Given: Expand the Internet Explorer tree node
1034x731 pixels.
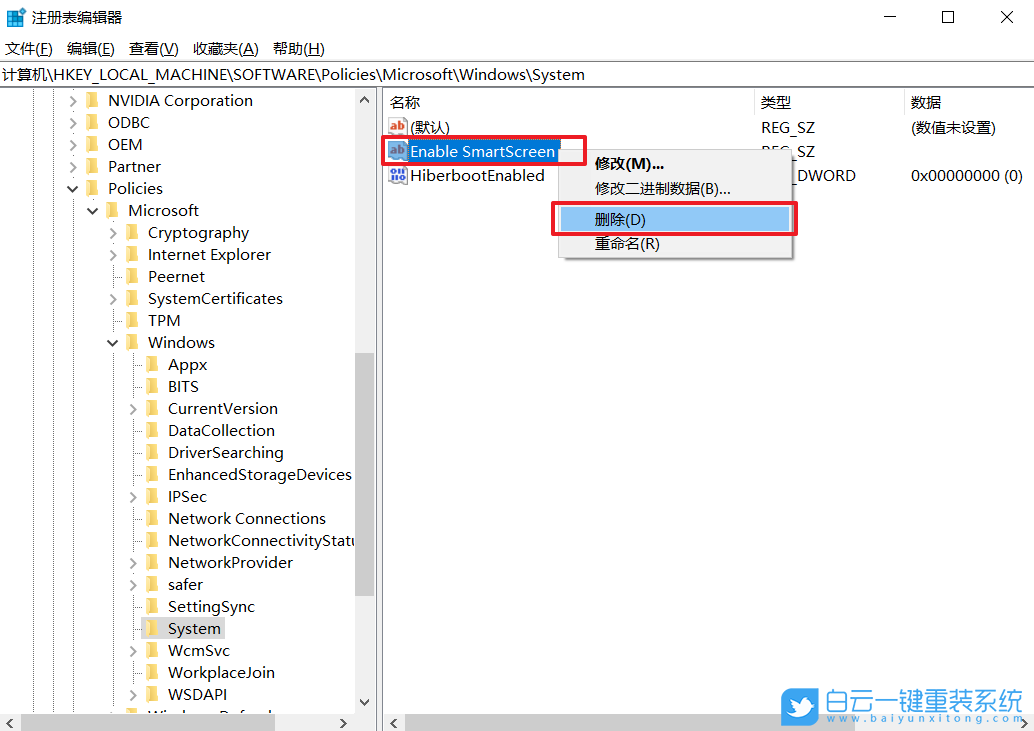Looking at the screenshot, I should pos(113,254).
